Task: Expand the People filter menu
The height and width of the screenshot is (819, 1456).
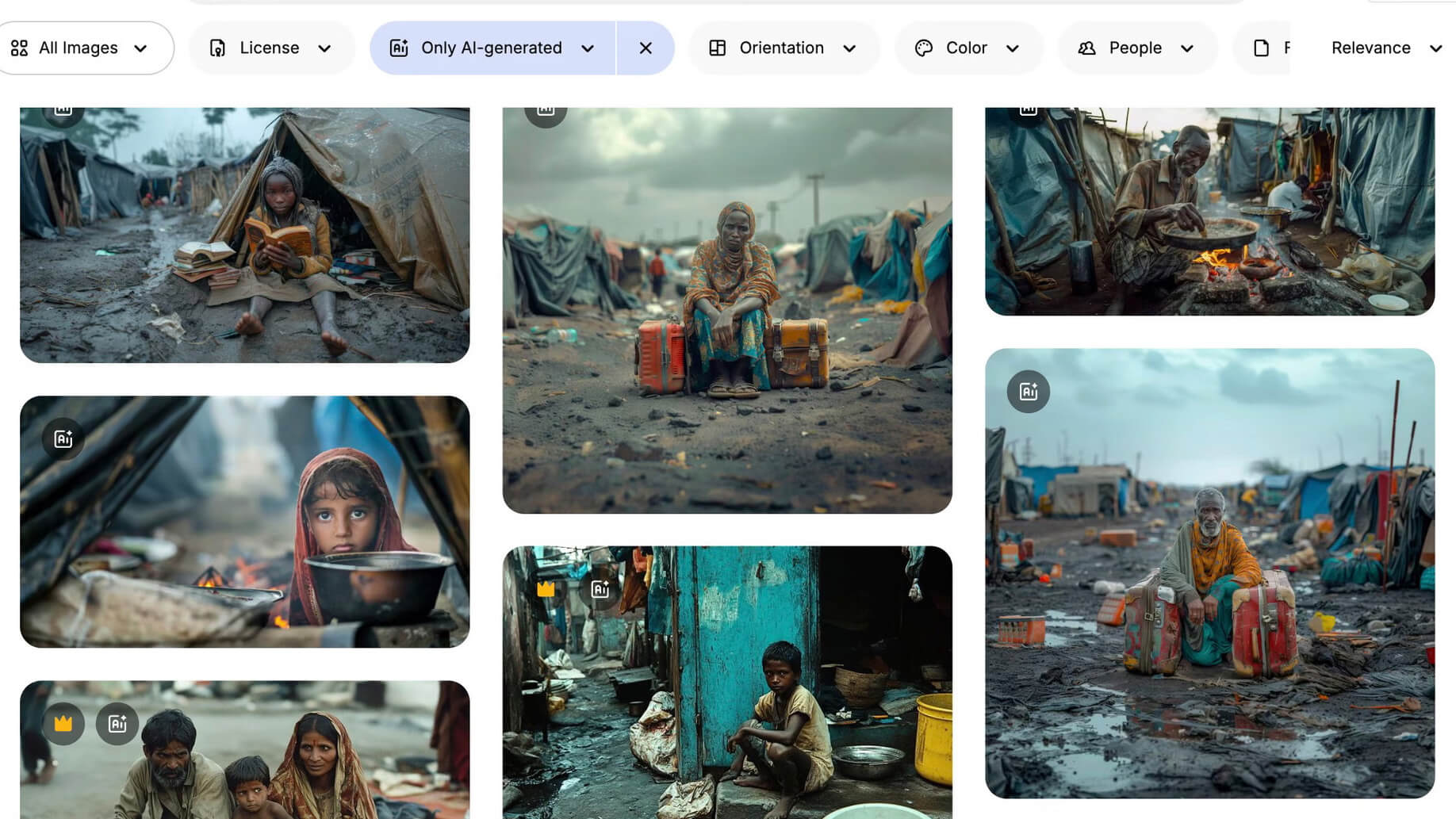Action: coord(1136,48)
